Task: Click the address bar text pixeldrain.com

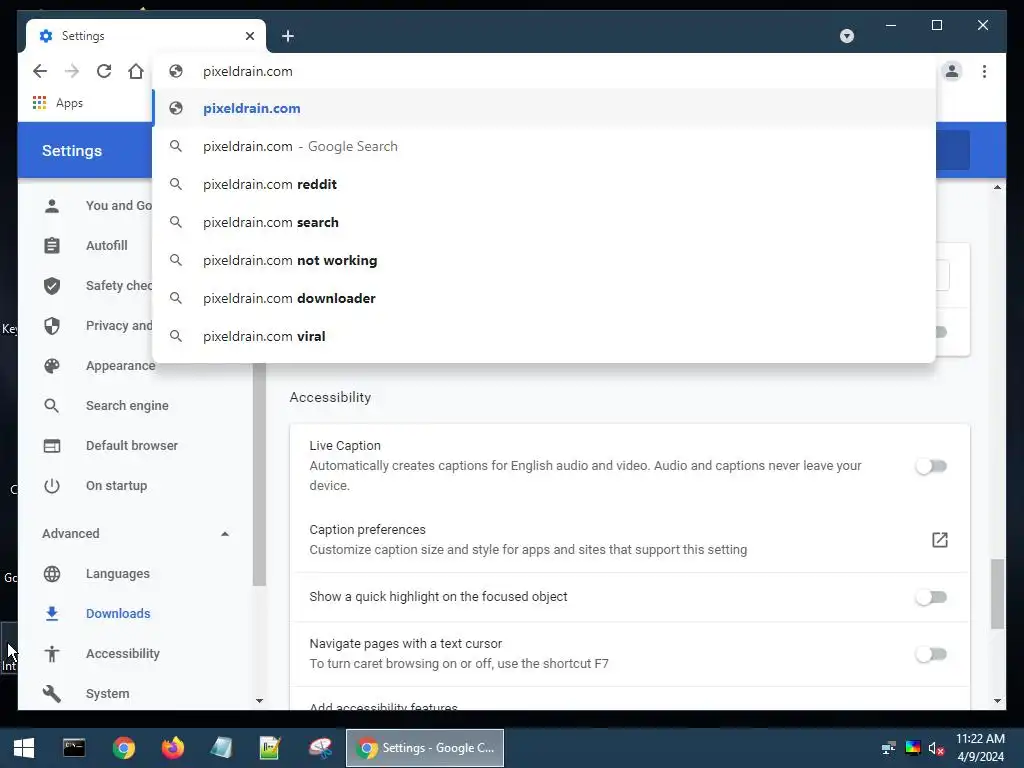Action: point(248,71)
